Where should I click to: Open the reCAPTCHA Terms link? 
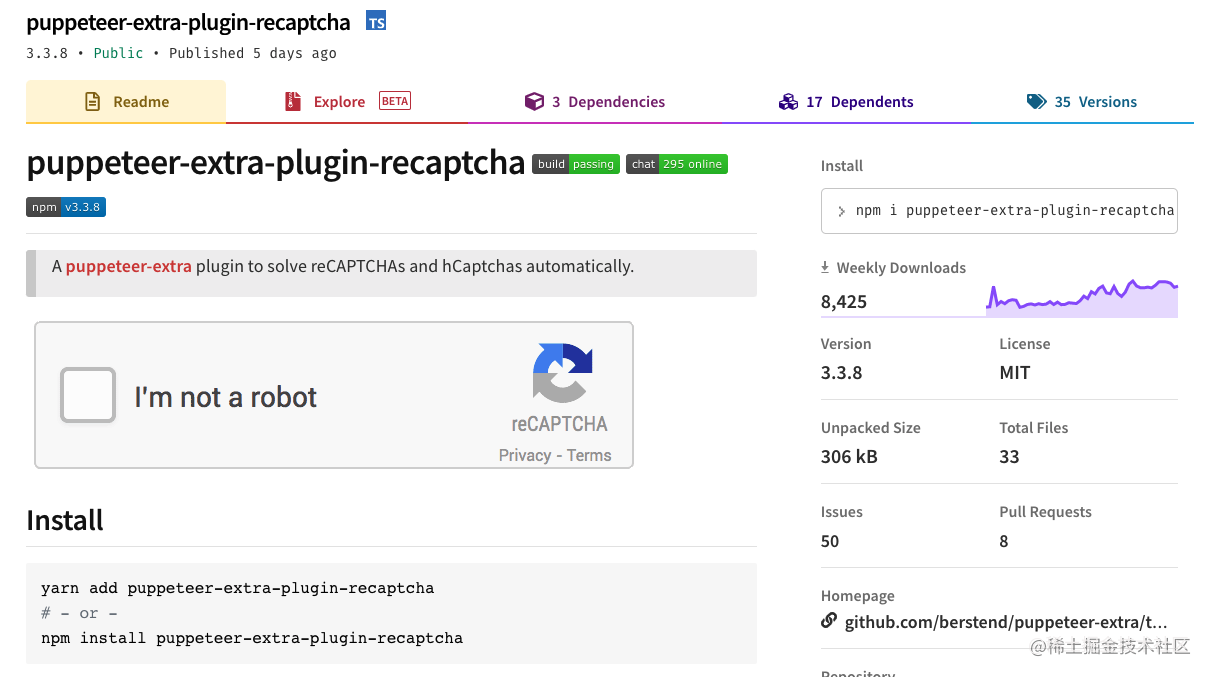(x=589, y=455)
